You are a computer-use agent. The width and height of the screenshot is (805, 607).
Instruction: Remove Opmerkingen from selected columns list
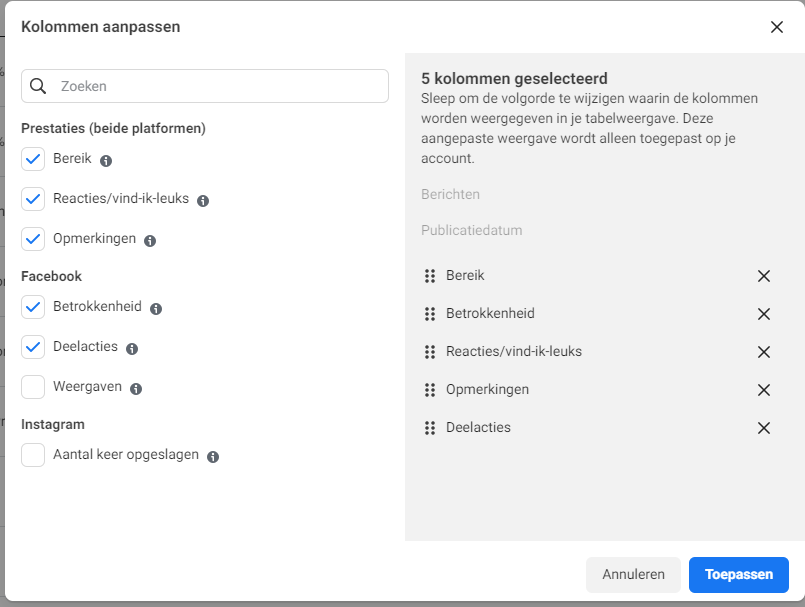(x=764, y=390)
